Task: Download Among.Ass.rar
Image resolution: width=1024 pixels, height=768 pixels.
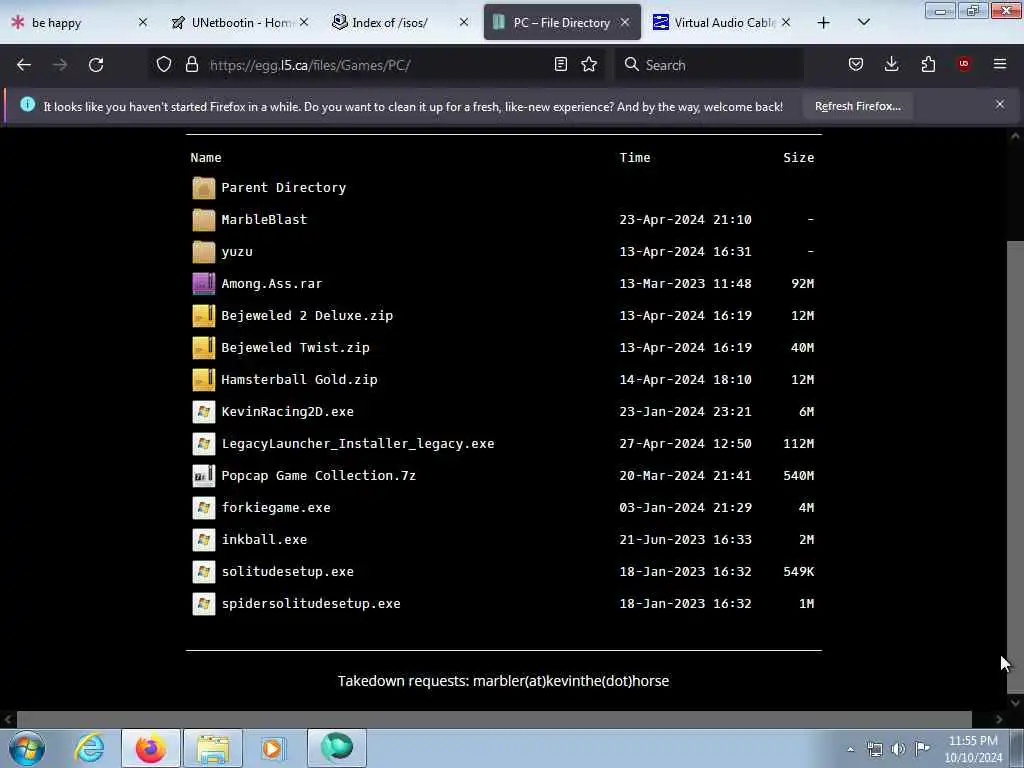Action: (x=272, y=283)
